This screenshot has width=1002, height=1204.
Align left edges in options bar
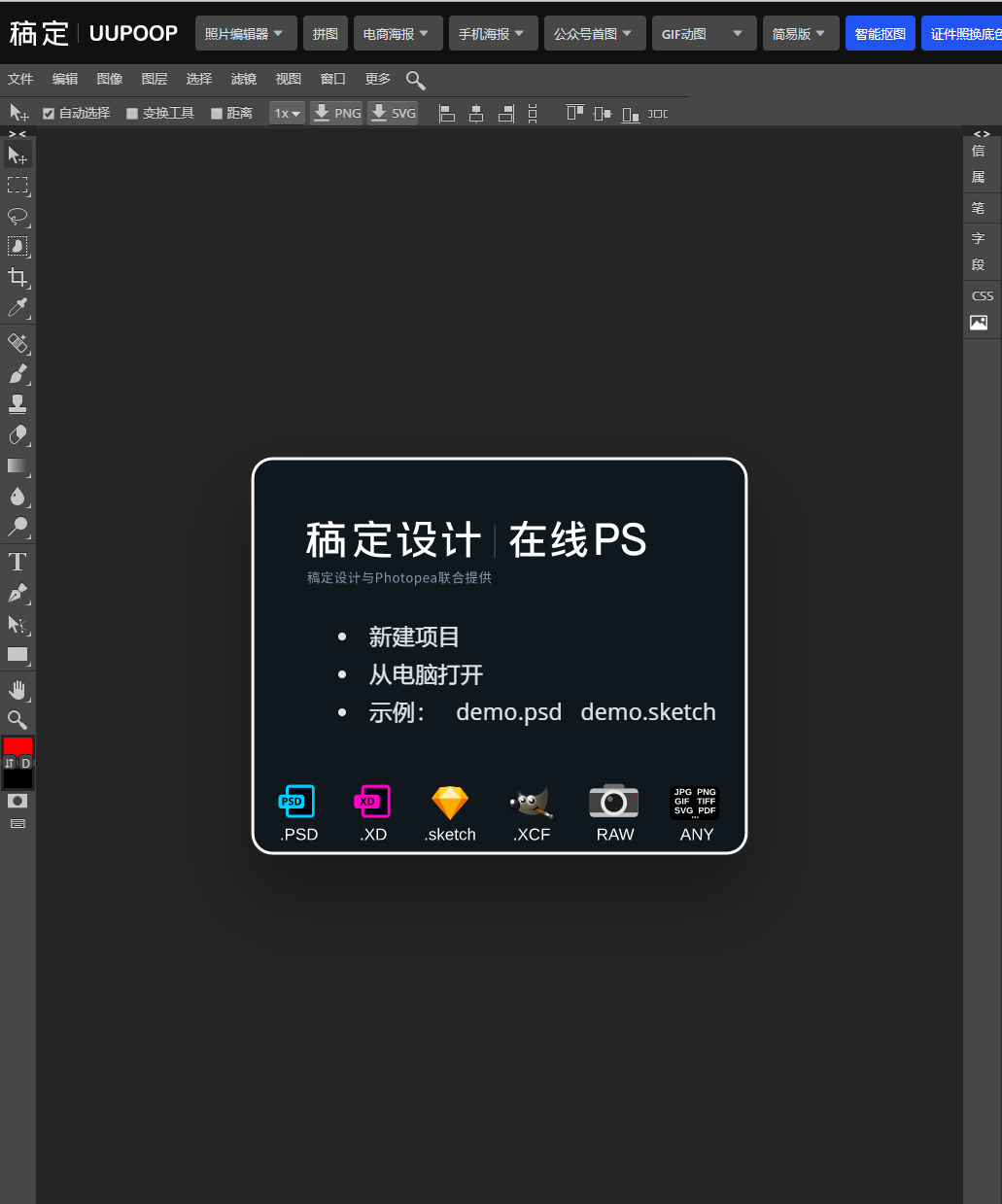click(447, 114)
